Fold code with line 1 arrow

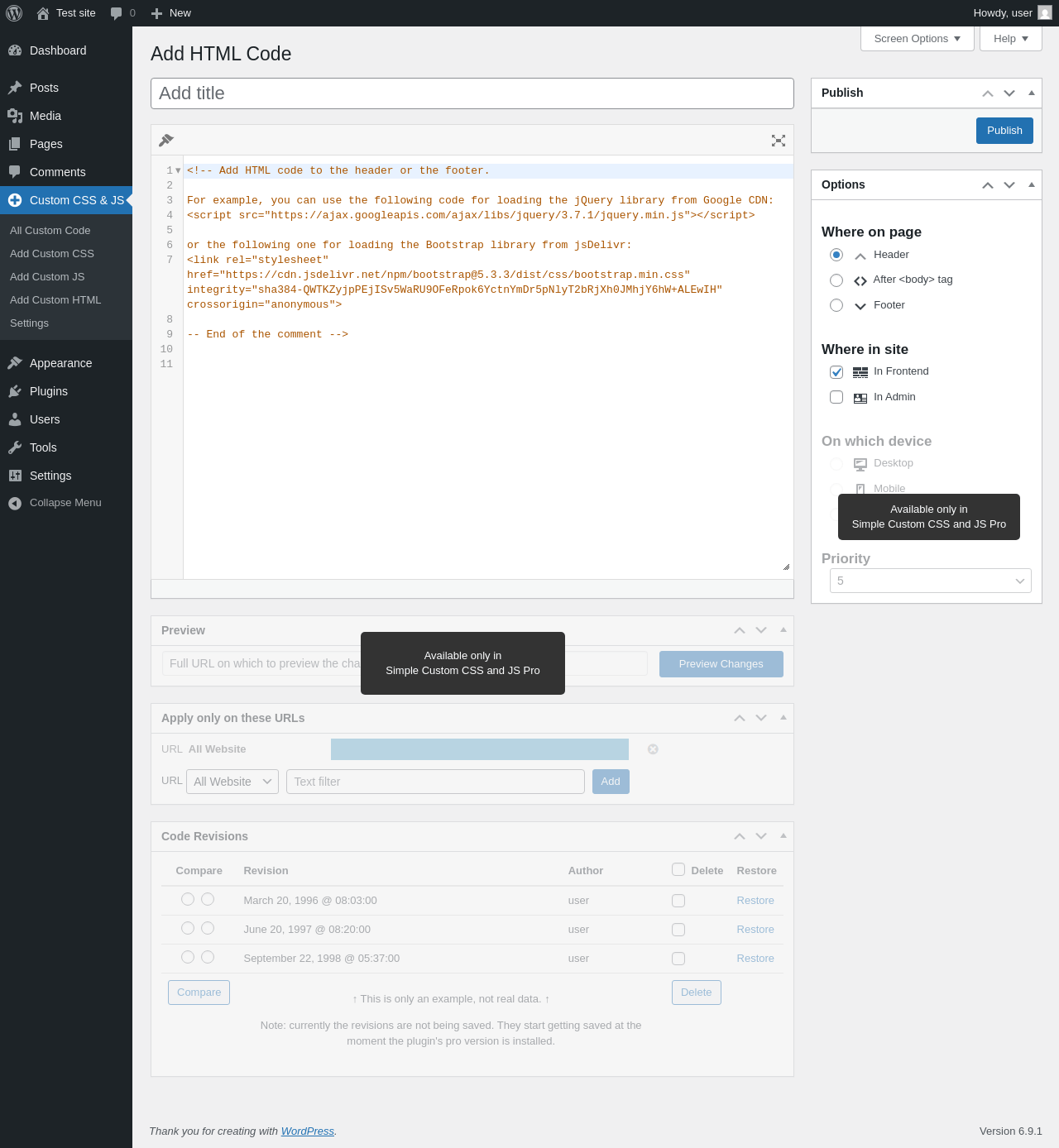click(x=178, y=171)
